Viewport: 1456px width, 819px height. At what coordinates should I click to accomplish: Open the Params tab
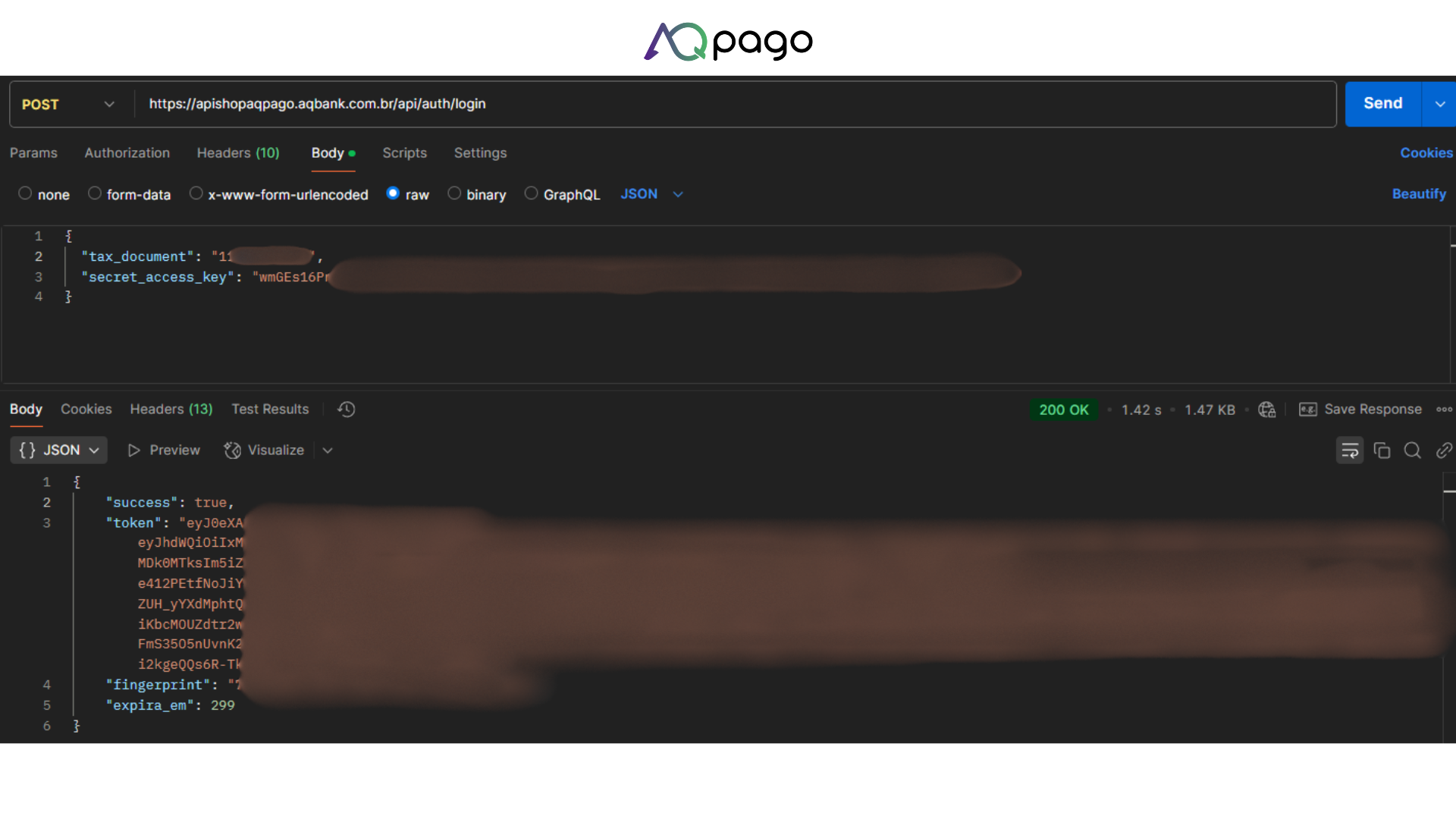33,153
